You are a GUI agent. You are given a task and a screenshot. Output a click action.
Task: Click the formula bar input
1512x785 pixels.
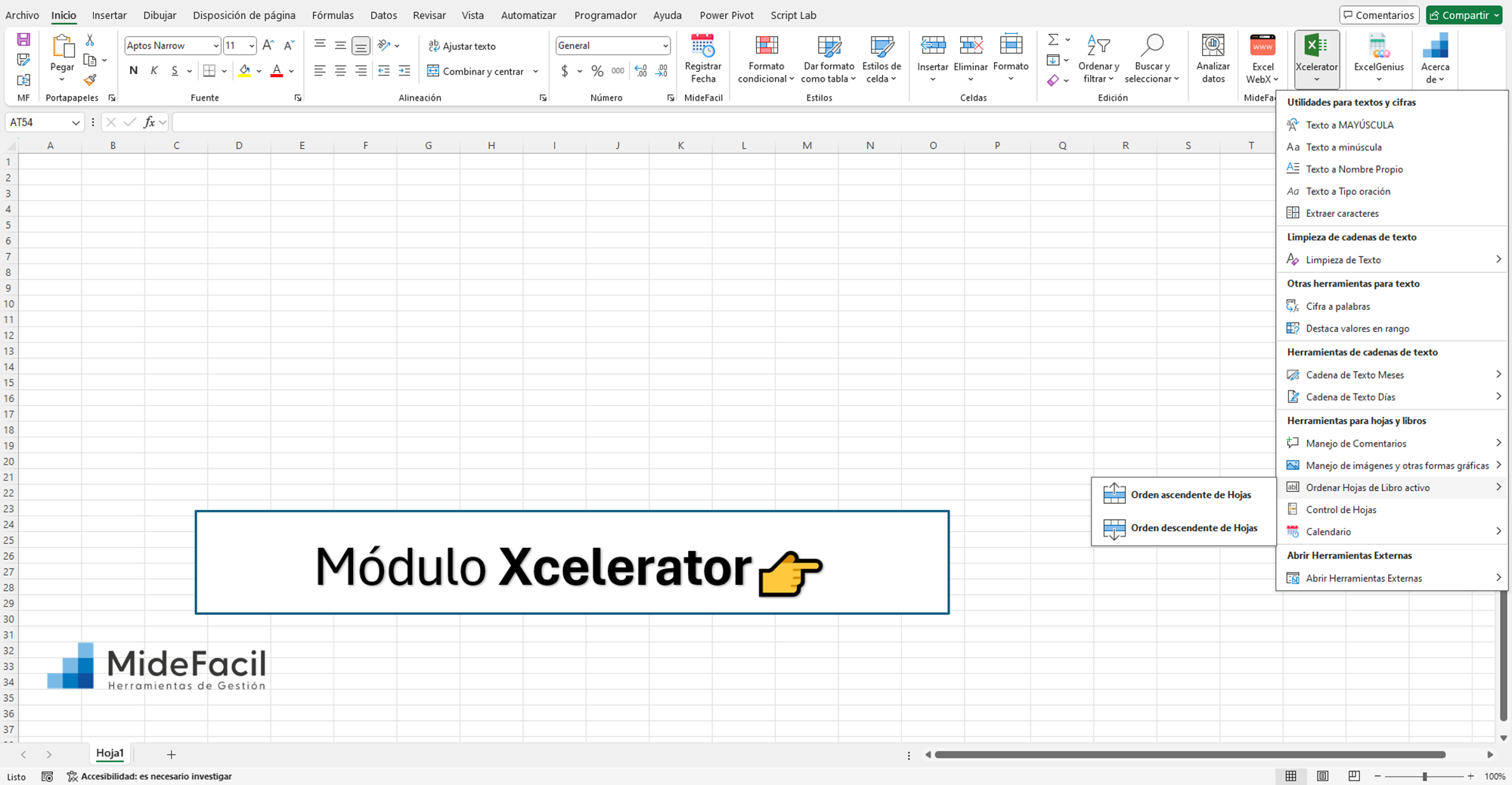(x=722, y=122)
